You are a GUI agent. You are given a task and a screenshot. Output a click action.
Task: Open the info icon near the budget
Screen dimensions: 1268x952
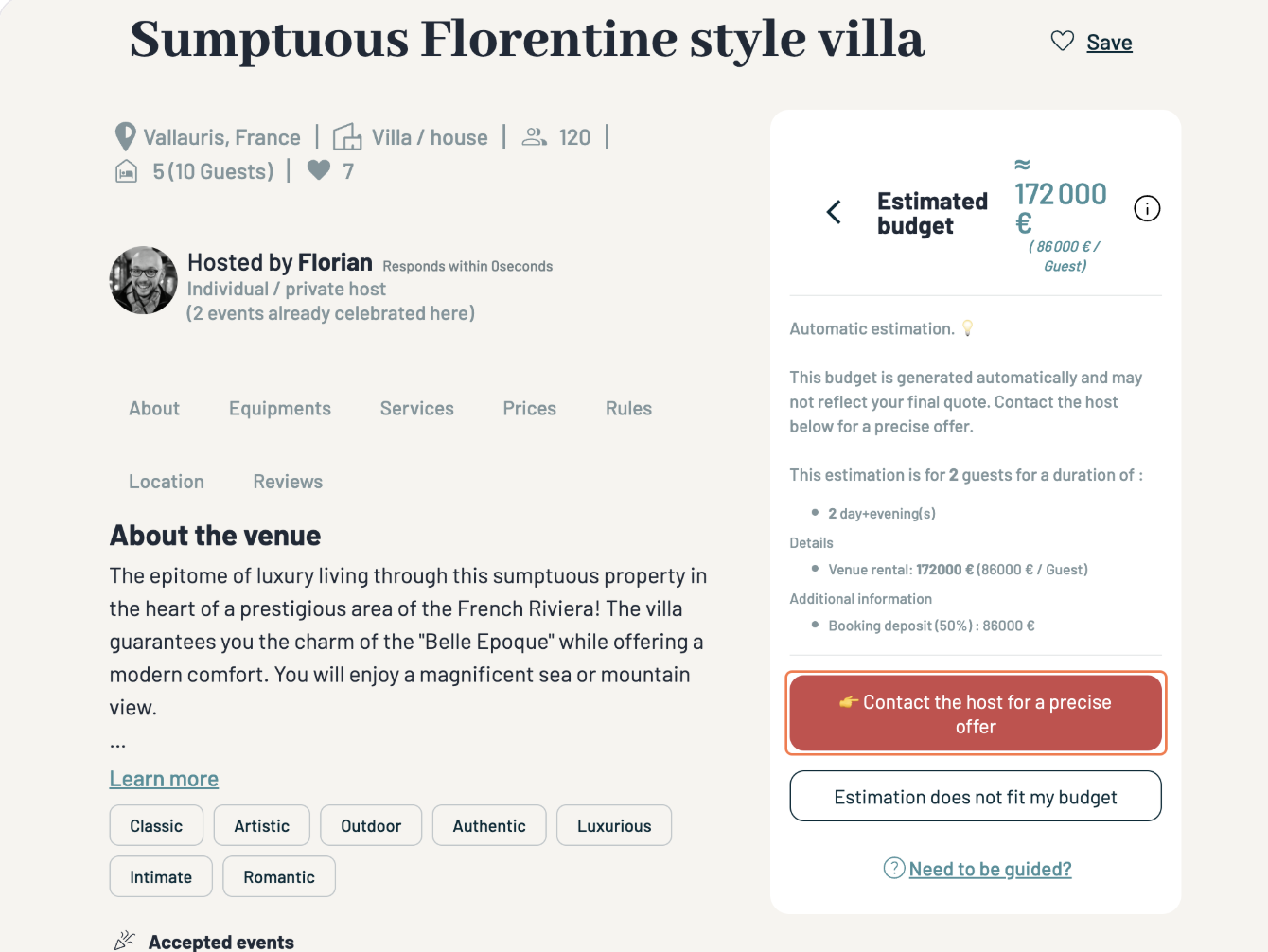1147,208
